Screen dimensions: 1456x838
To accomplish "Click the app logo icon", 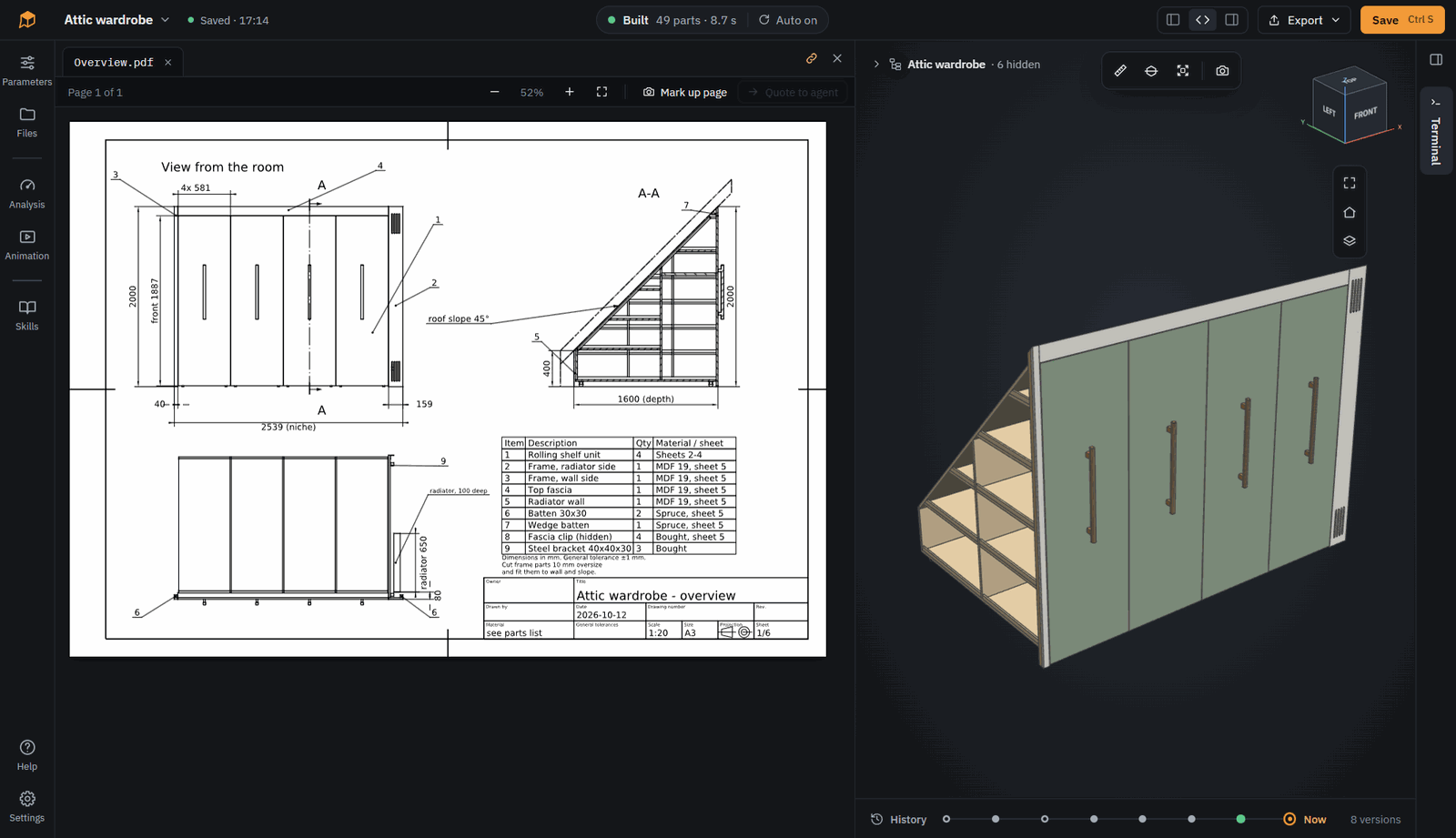I will click(27, 19).
